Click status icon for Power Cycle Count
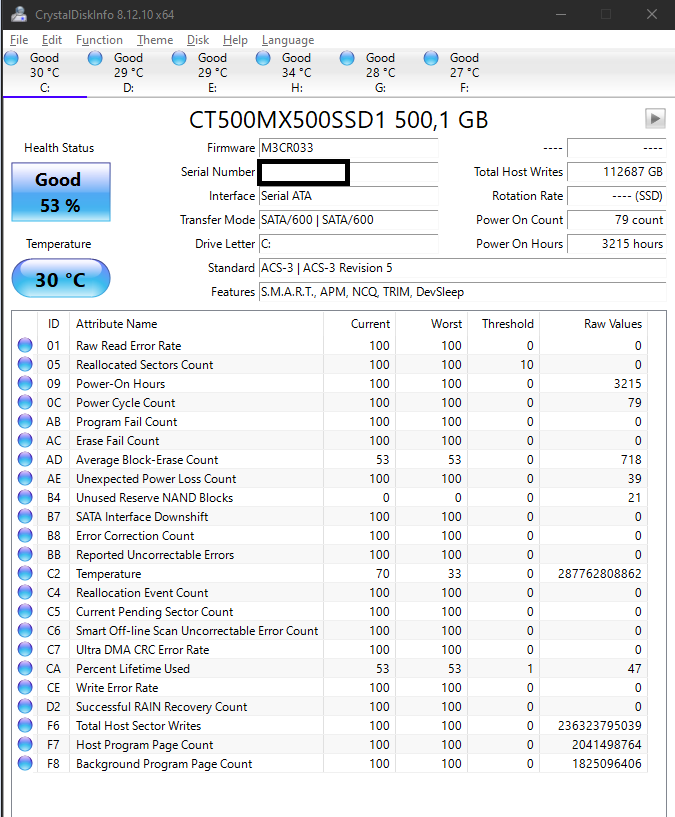This screenshot has height=817, width=675. tap(25, 402)
